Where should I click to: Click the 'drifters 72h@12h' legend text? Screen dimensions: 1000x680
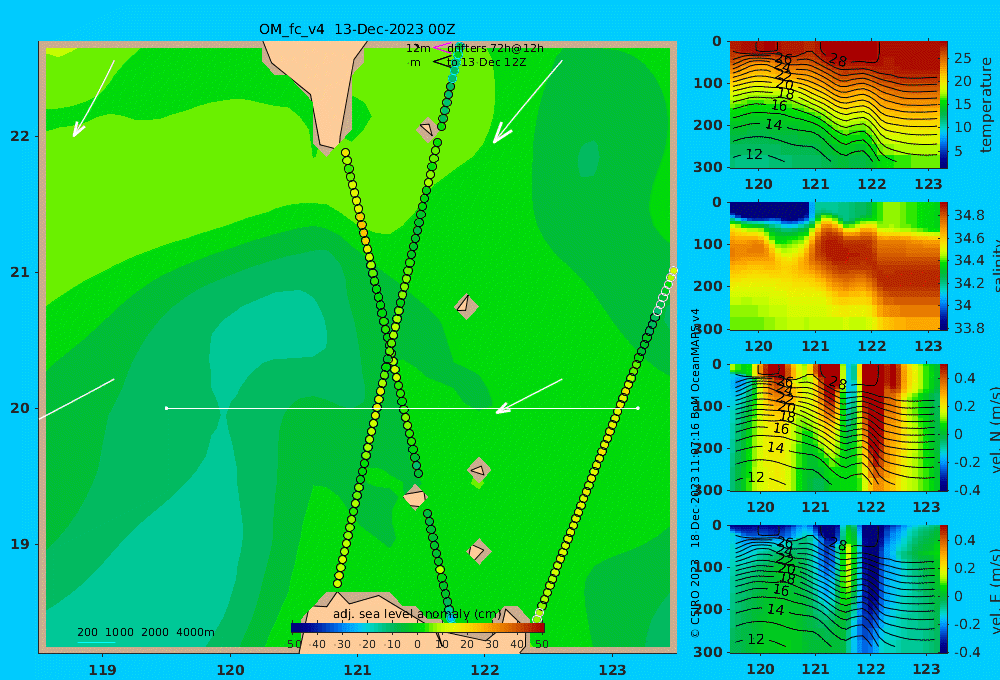click(x=496, y=48)
